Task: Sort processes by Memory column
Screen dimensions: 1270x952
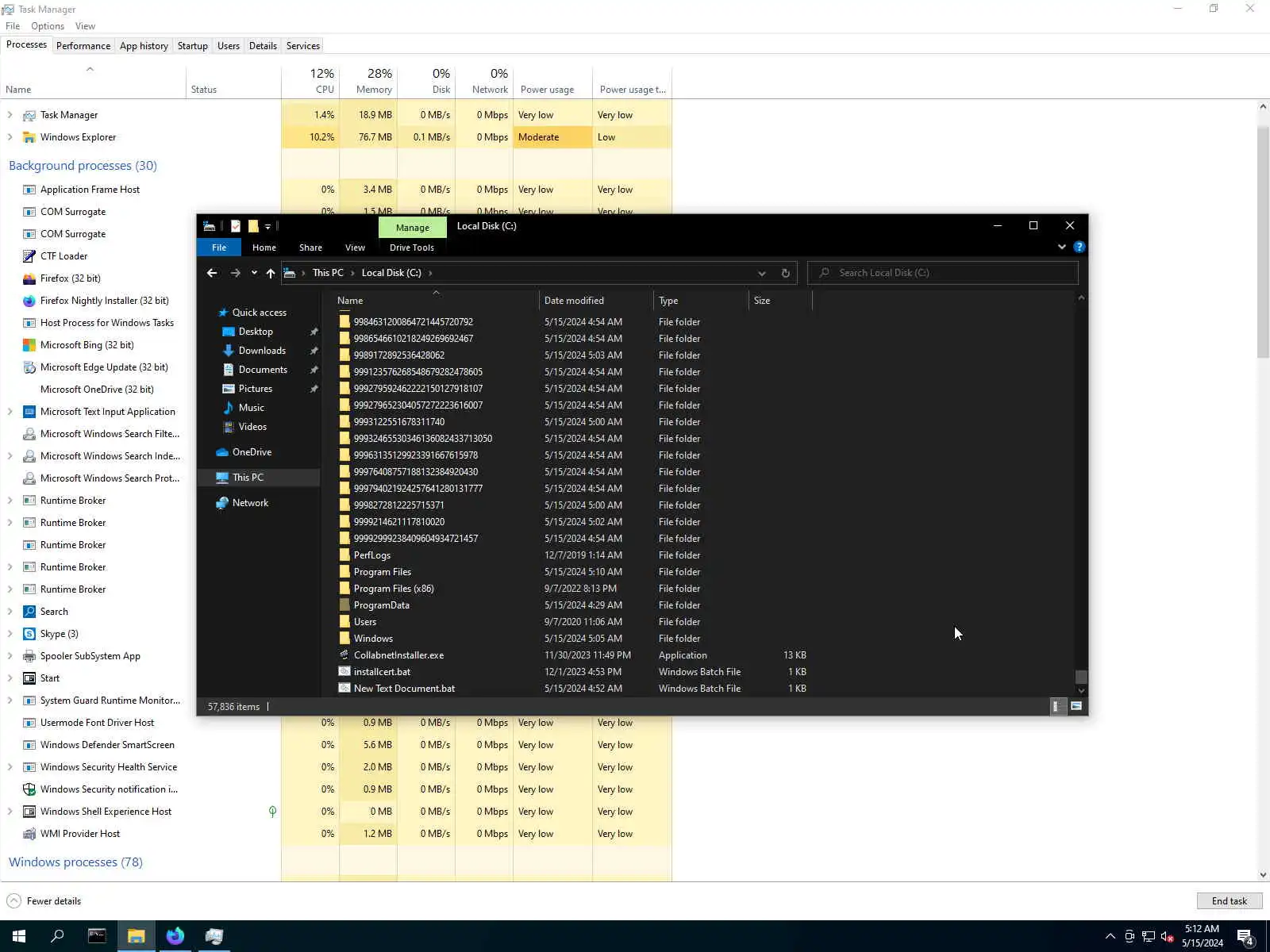Action: (368, 81)
